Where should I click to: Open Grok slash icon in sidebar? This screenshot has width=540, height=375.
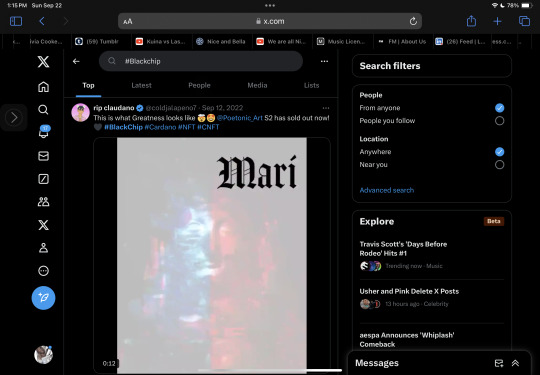pos(43,179)
